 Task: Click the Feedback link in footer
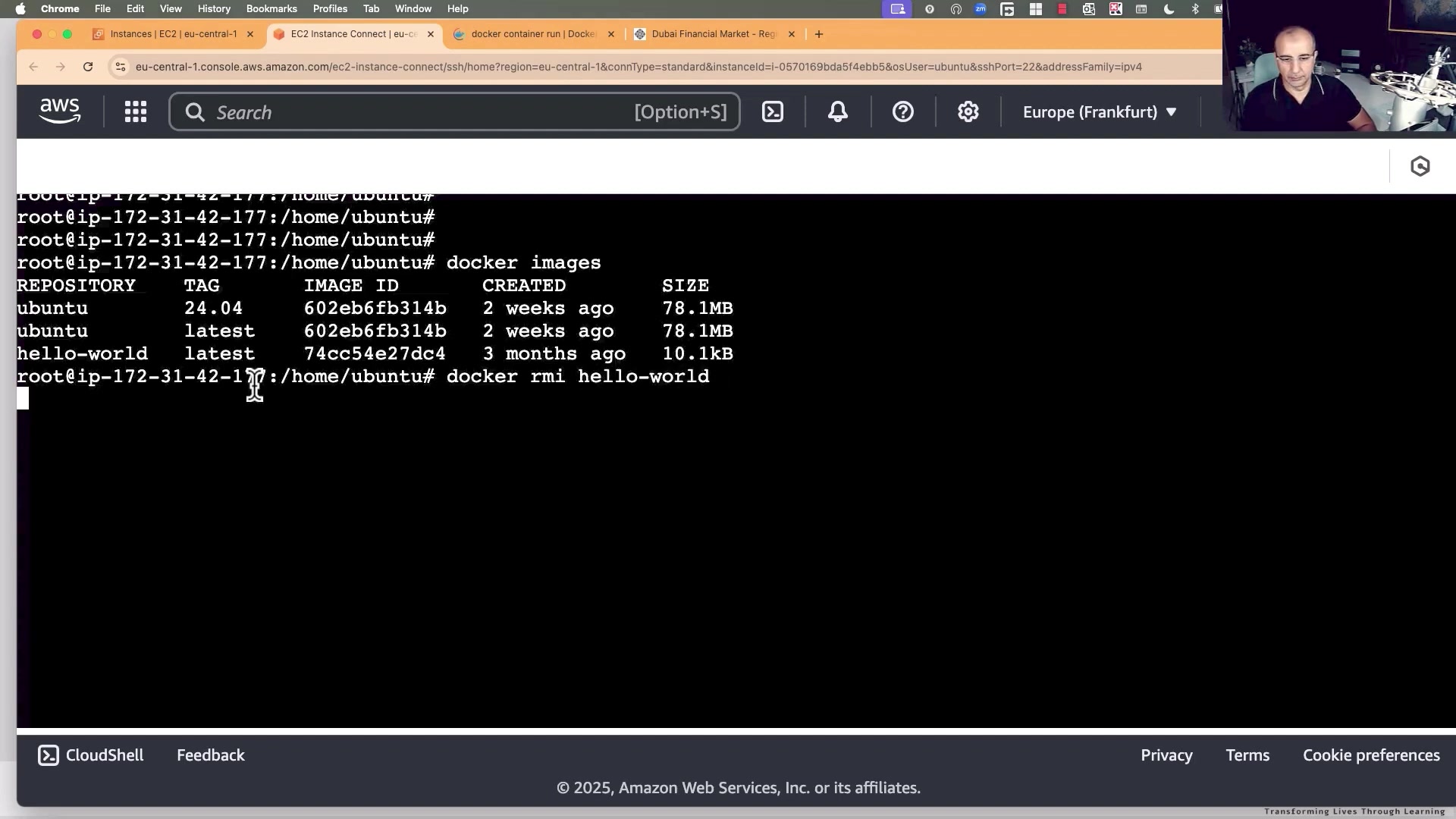click(211, 755)
